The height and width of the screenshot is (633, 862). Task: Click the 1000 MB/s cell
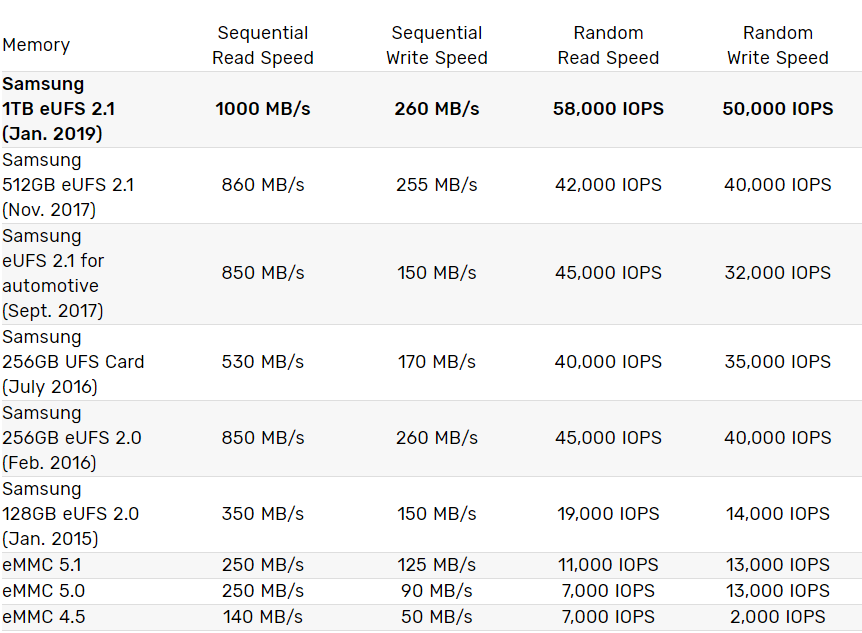coord(263,109)
